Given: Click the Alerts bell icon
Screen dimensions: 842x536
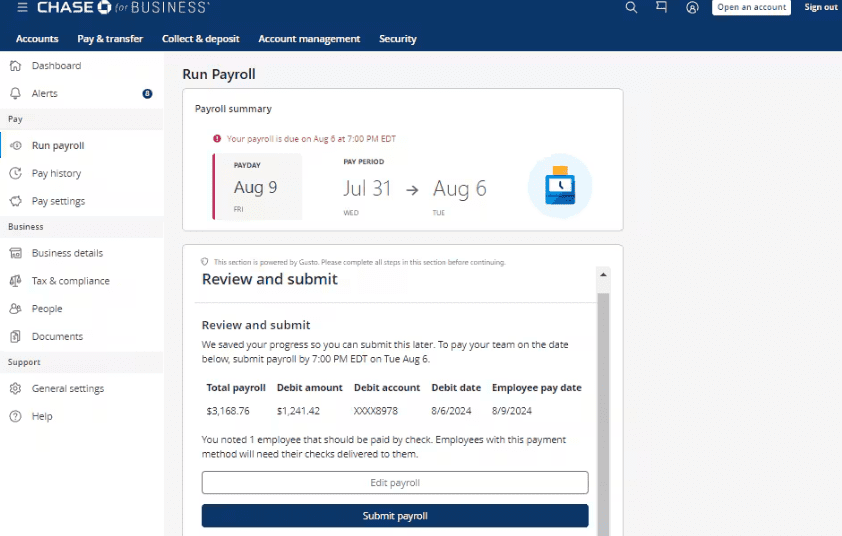Looking at the screenshot, I should (x=16, y=93).
